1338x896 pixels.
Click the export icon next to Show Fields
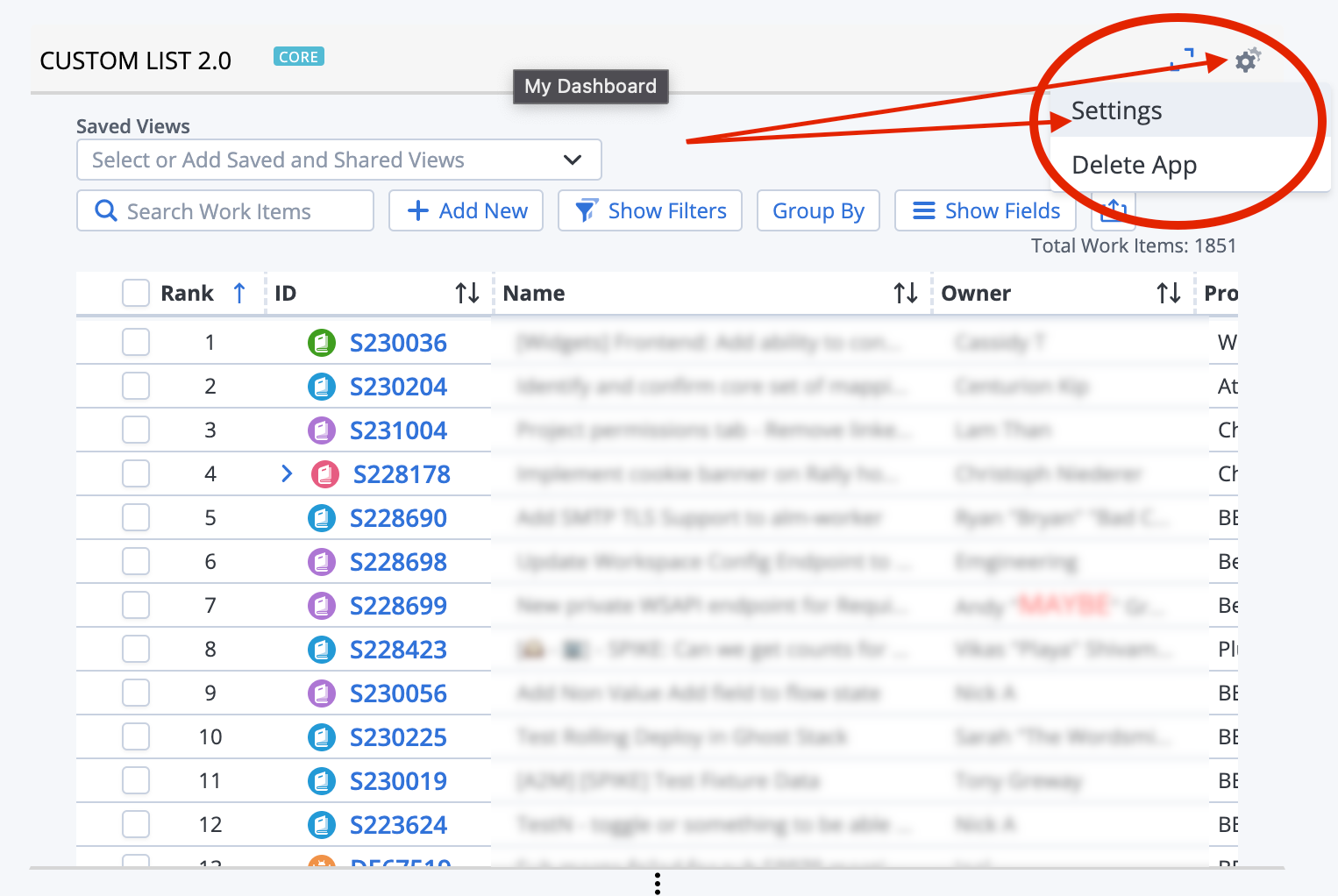tap(1112, 210)
